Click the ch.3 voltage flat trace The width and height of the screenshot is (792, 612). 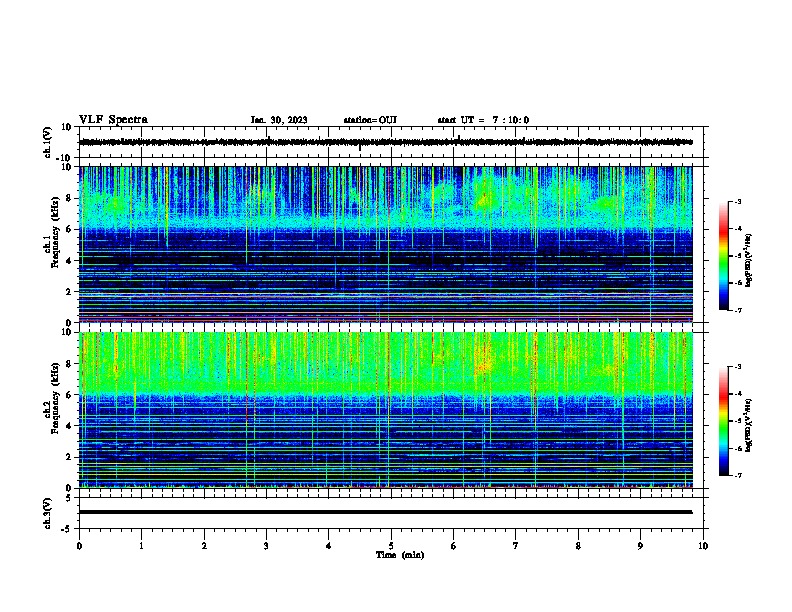(x=385, y=512)
